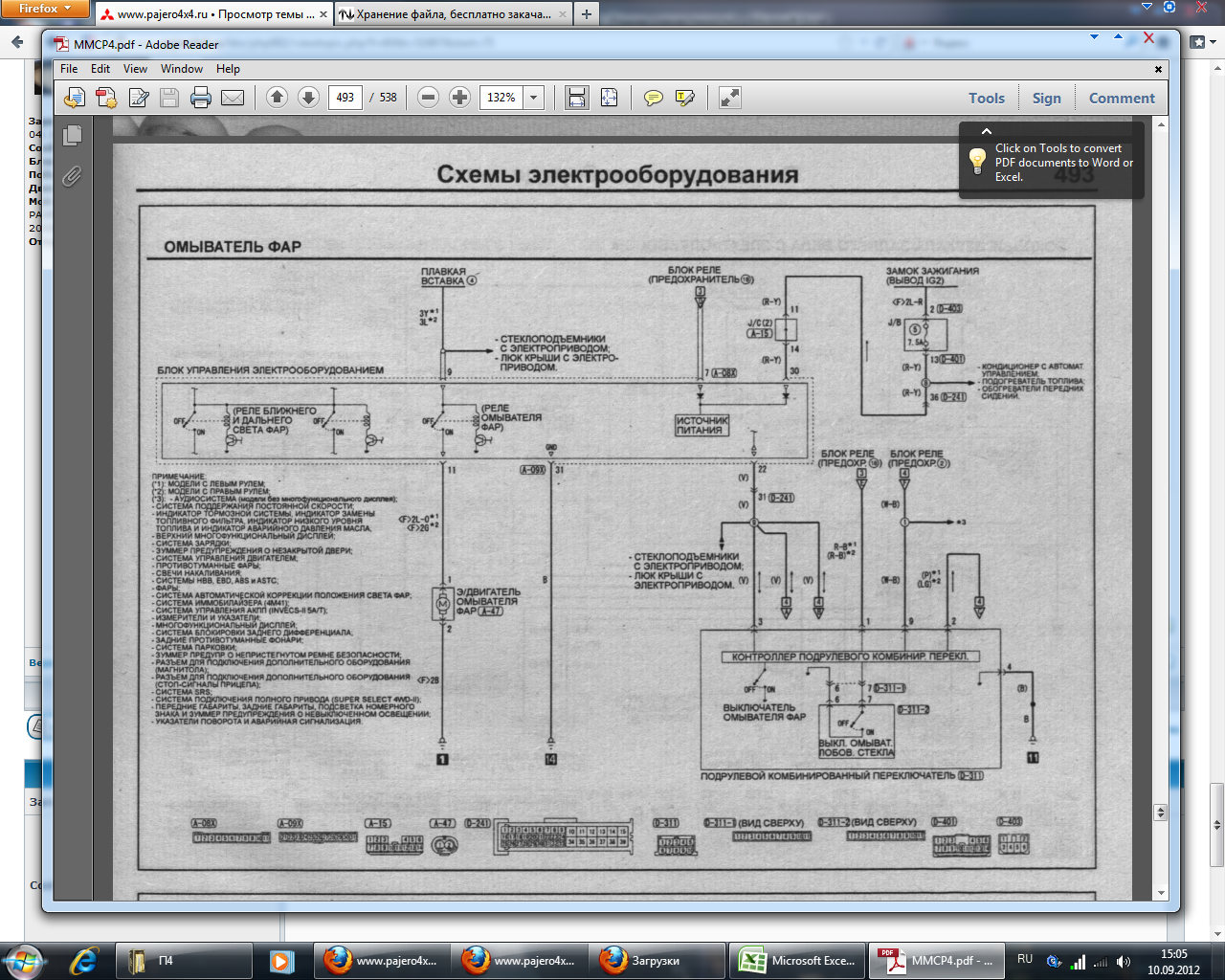Open the Window menu
Viewport: 1225px width, 980px height.
[x=181, y=69]
